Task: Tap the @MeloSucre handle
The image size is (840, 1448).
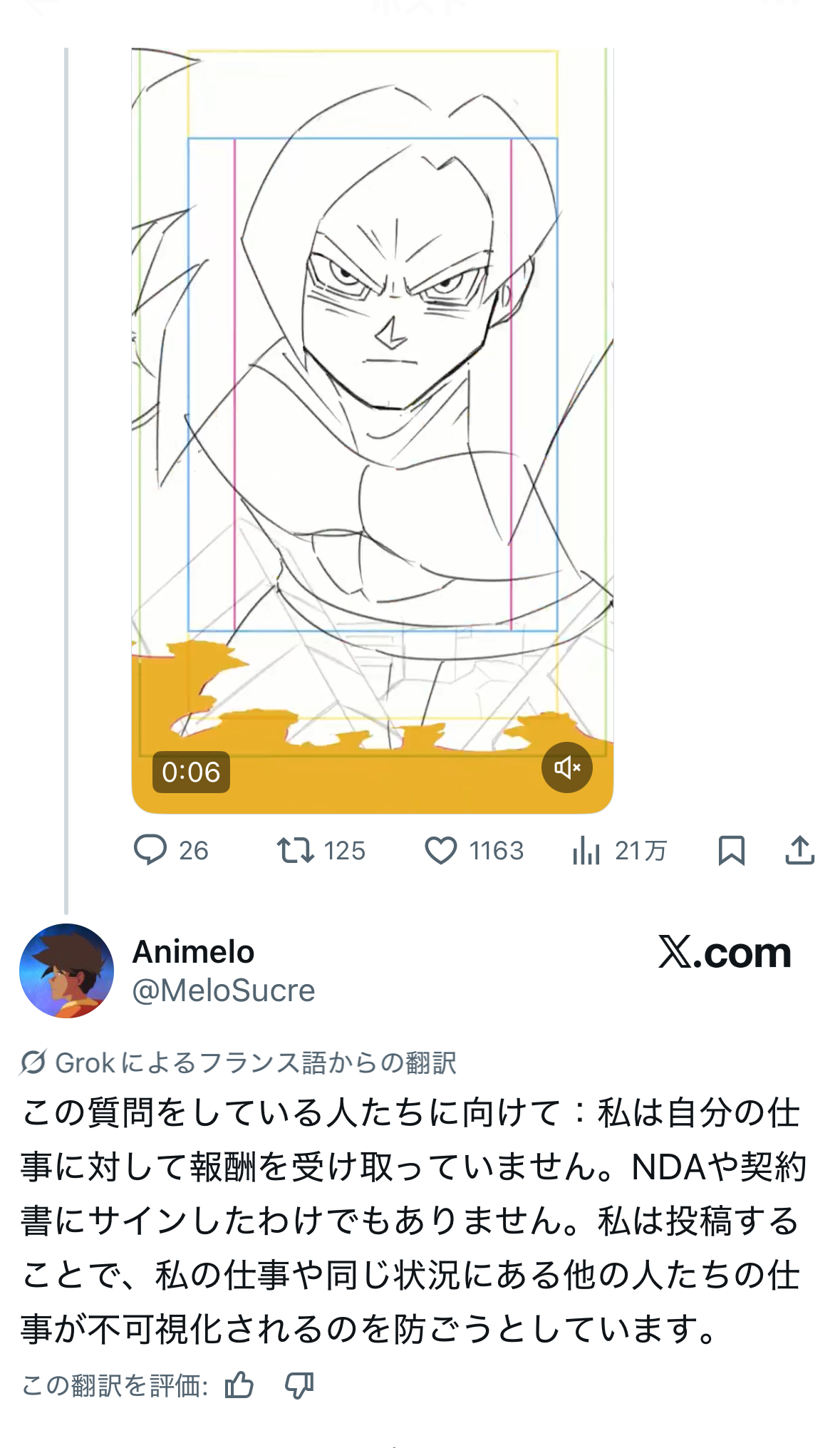Action: coord(224,991)
